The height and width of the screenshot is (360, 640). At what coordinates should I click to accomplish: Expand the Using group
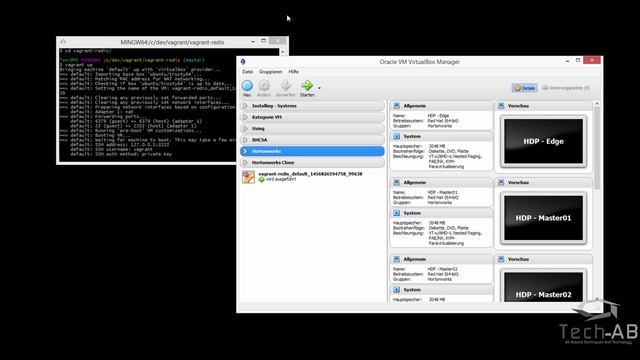[312, 129]
